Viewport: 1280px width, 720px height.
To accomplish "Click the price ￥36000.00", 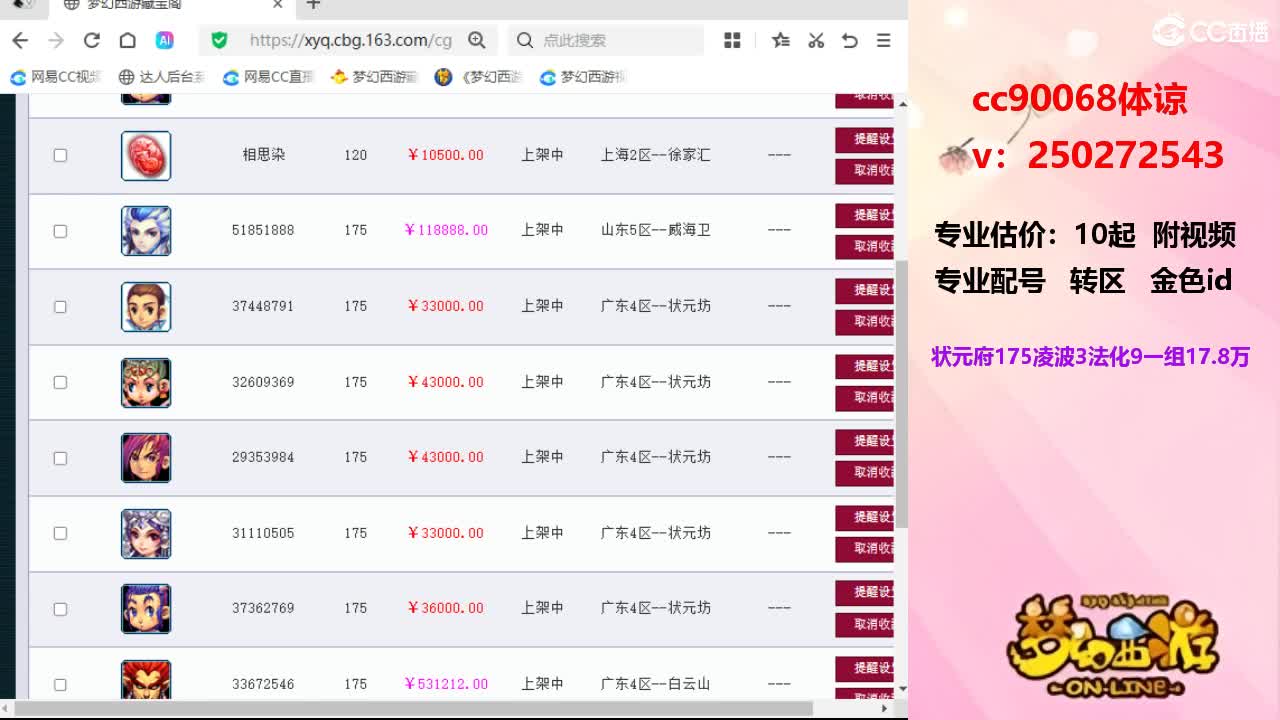I will click(x=446, y=608).
